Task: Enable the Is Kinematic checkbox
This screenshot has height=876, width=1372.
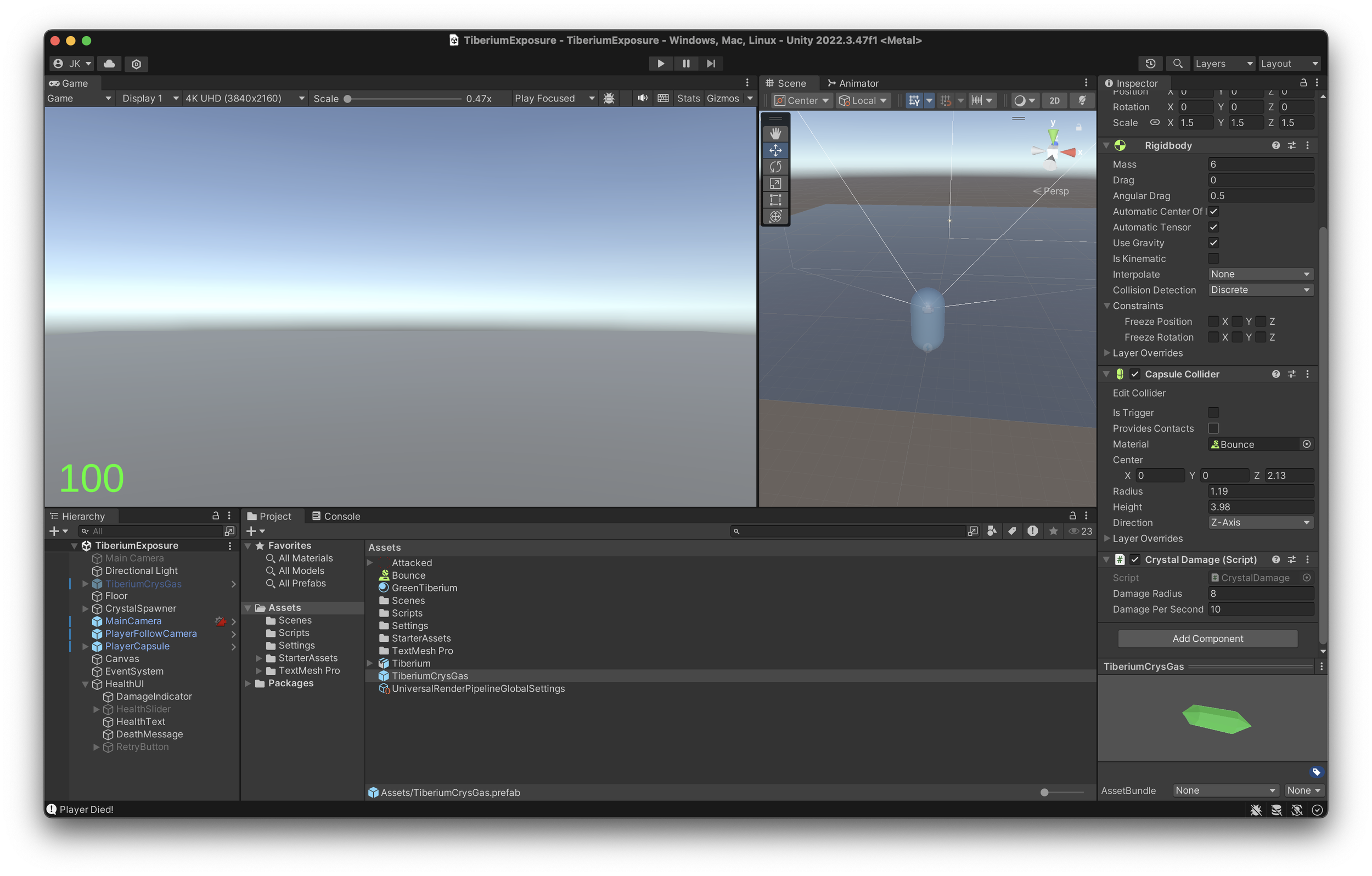Action: [x=1213, y=258]
